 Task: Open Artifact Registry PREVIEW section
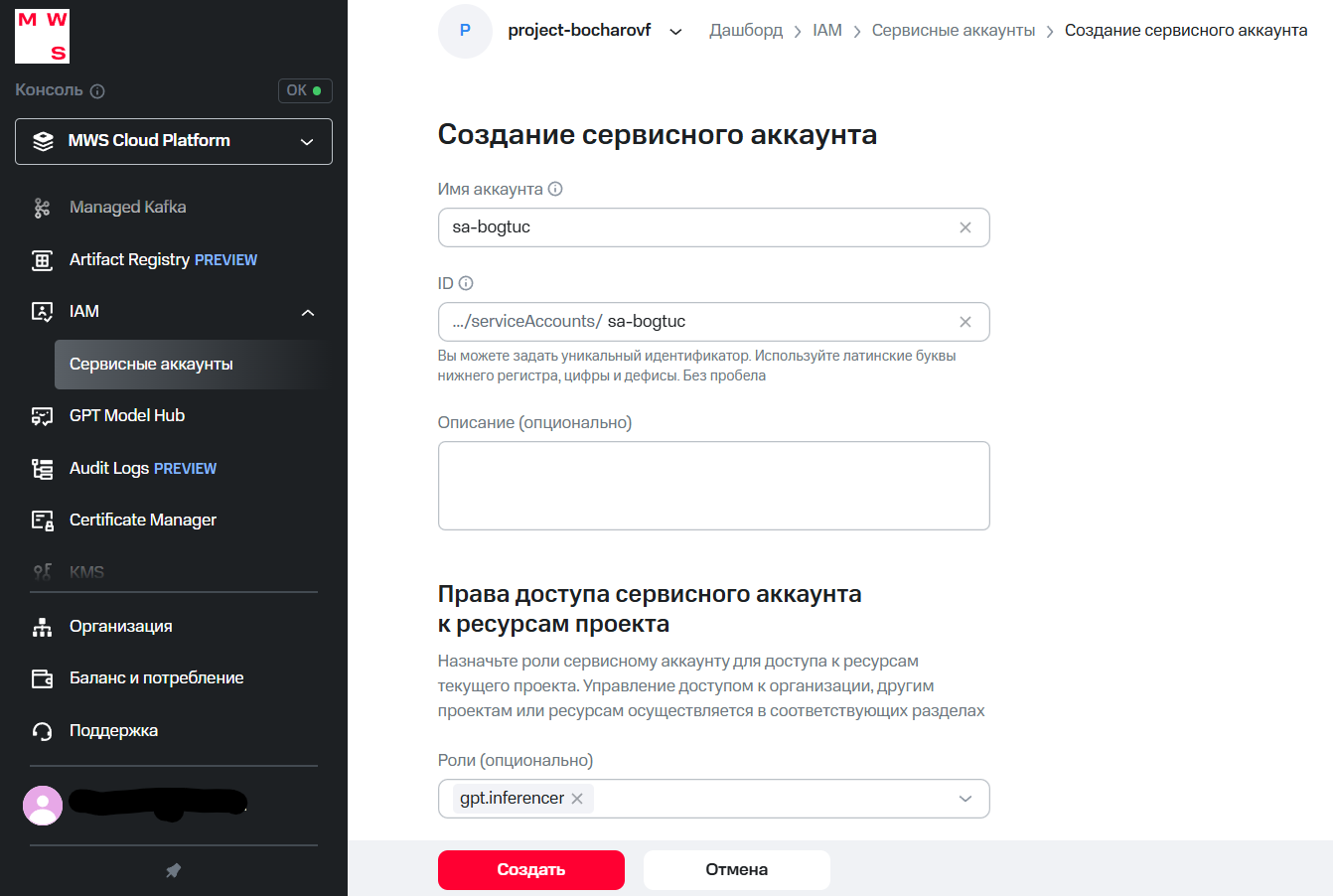(x=163, y=259)
